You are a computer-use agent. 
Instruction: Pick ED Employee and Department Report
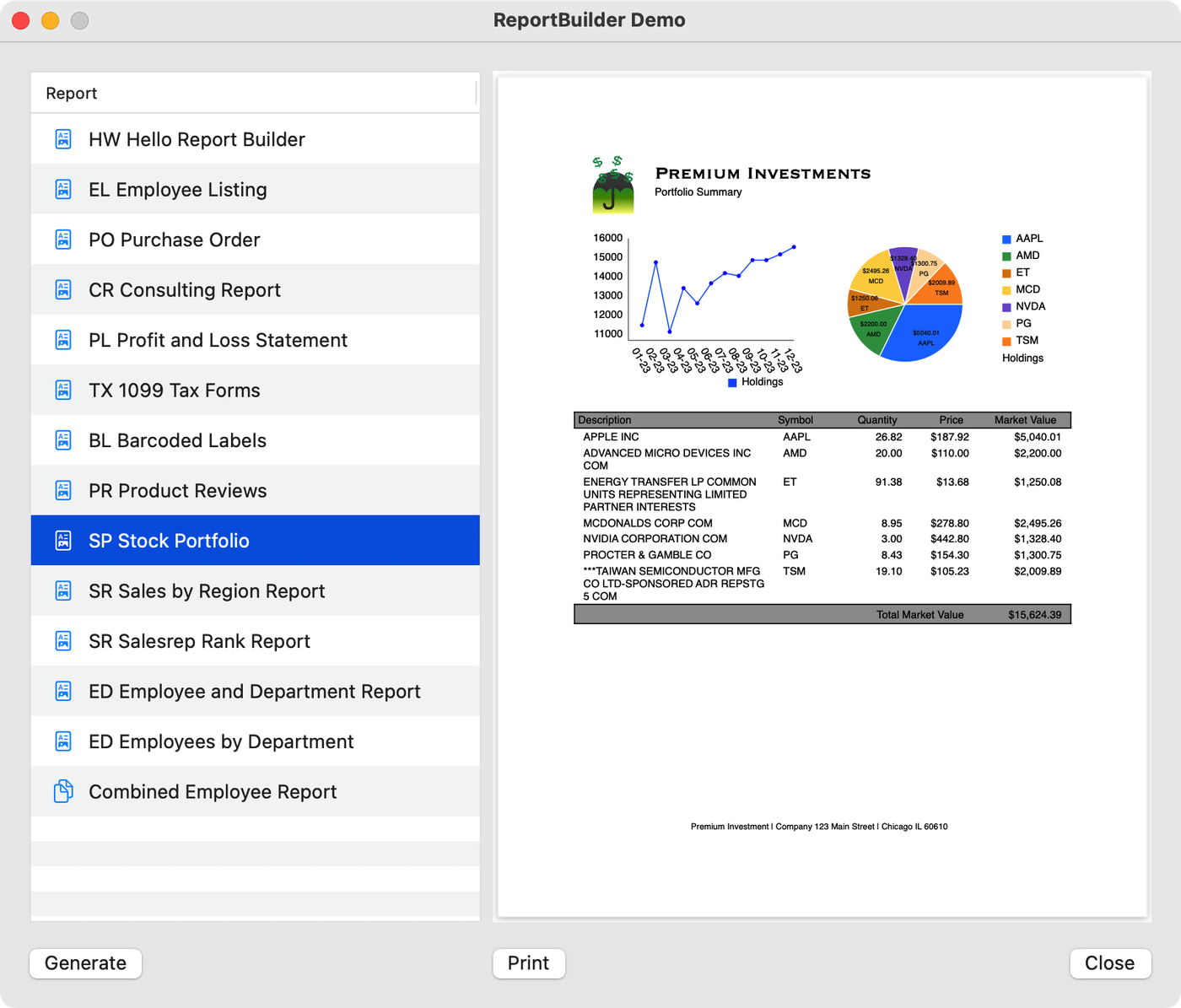pos(254,692)
